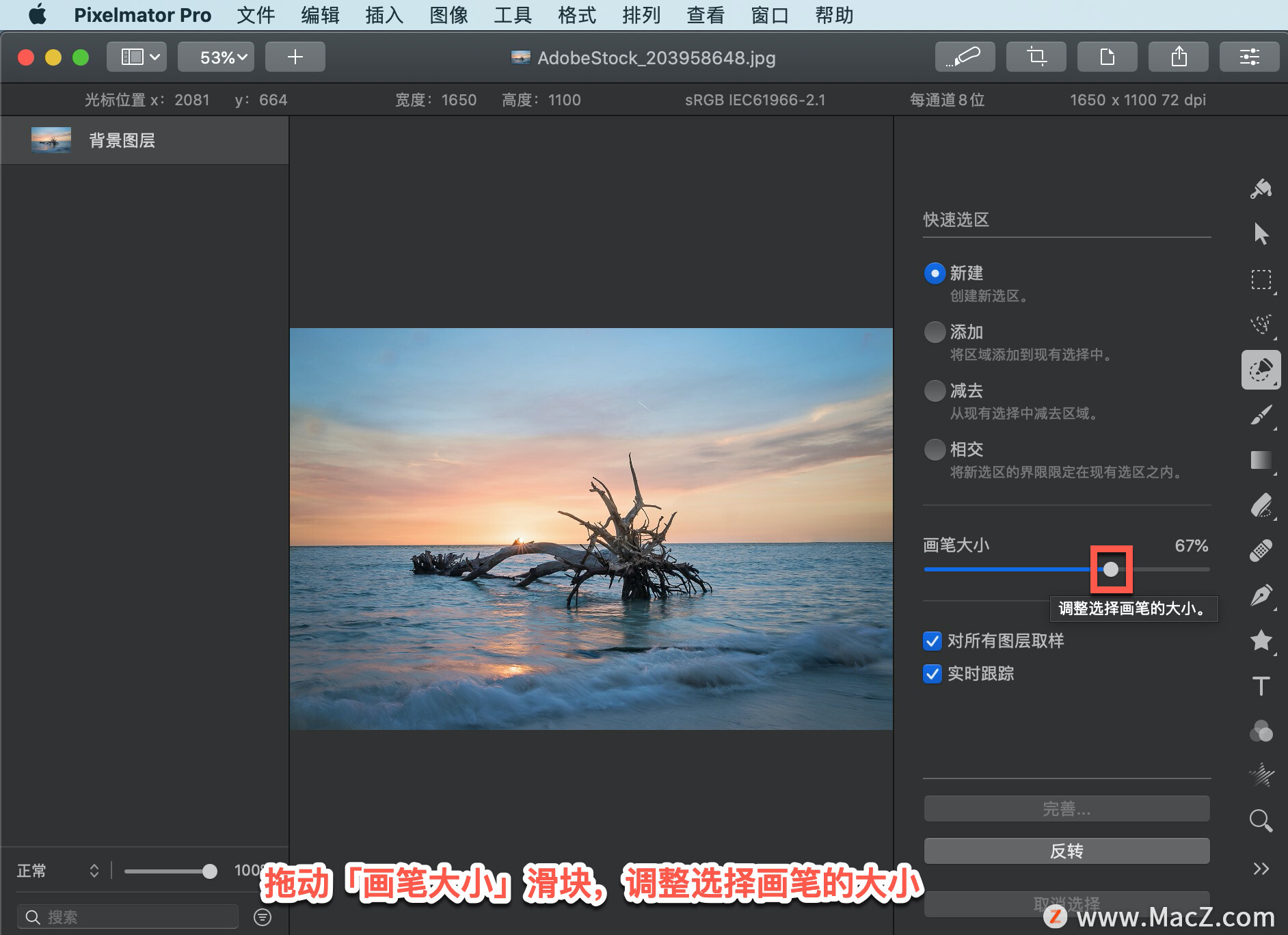Select the rectangular selection tool
The height and width of the screenshot is (935, 1288).
pyautogui.click(x=1262, y=280)
